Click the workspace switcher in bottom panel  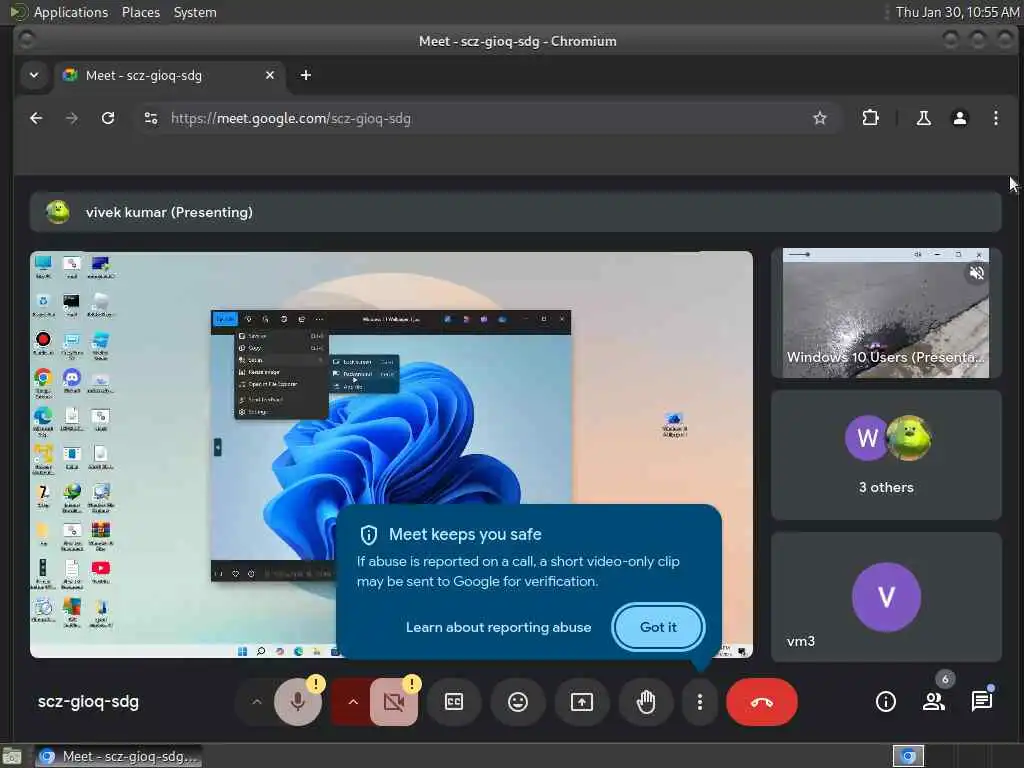point(908,756)
